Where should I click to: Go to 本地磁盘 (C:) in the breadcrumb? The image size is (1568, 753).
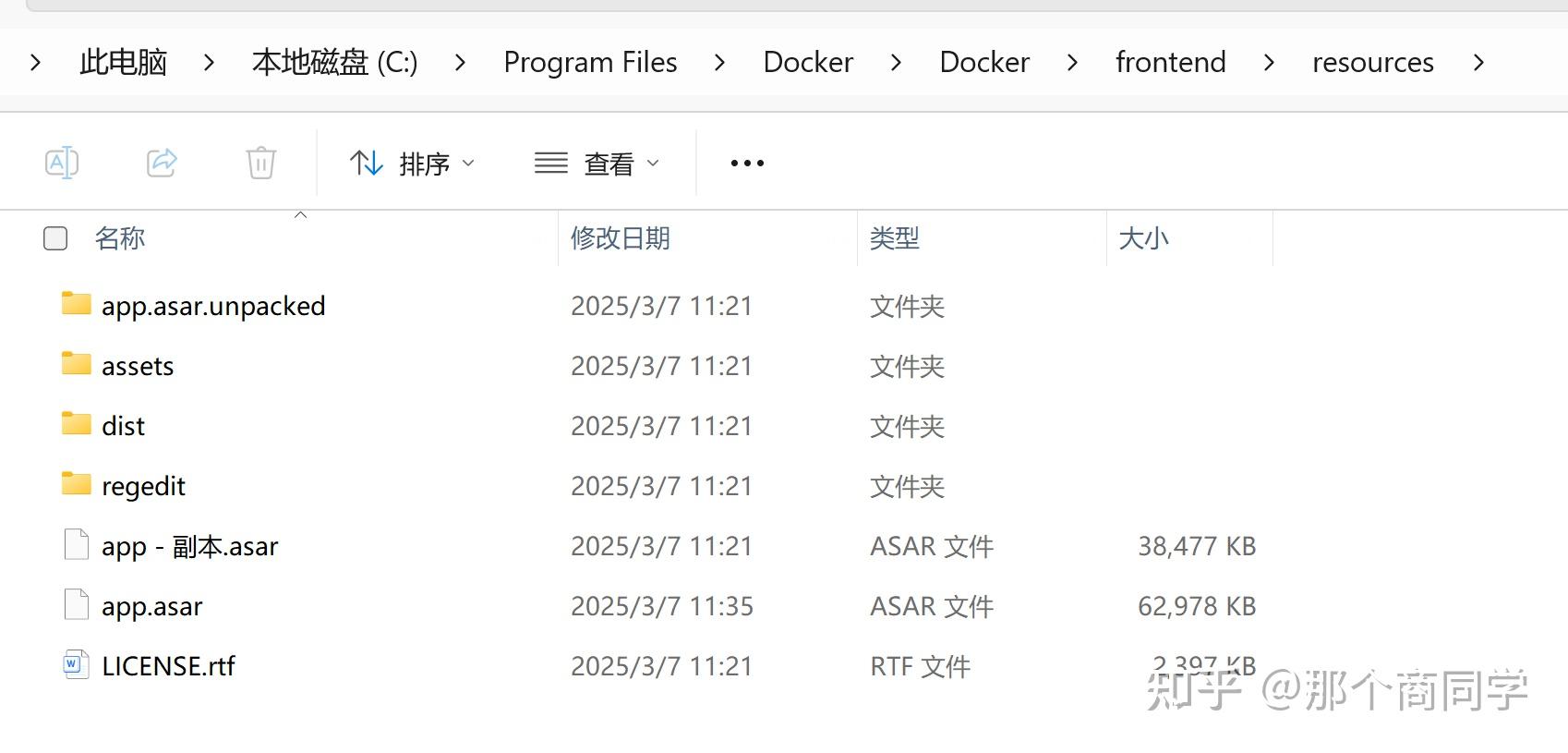pyautogui.click(x=334, y=62)
